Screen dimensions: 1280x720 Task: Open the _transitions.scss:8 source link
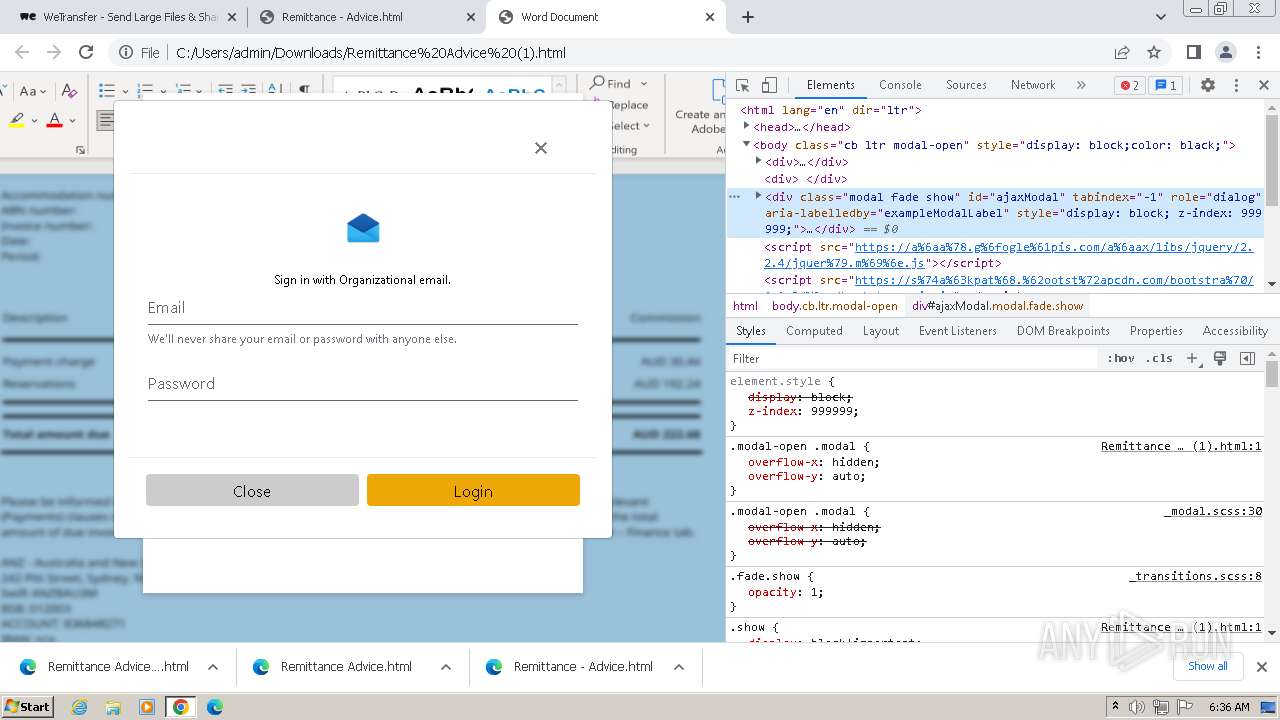[x=1195, y=576]
